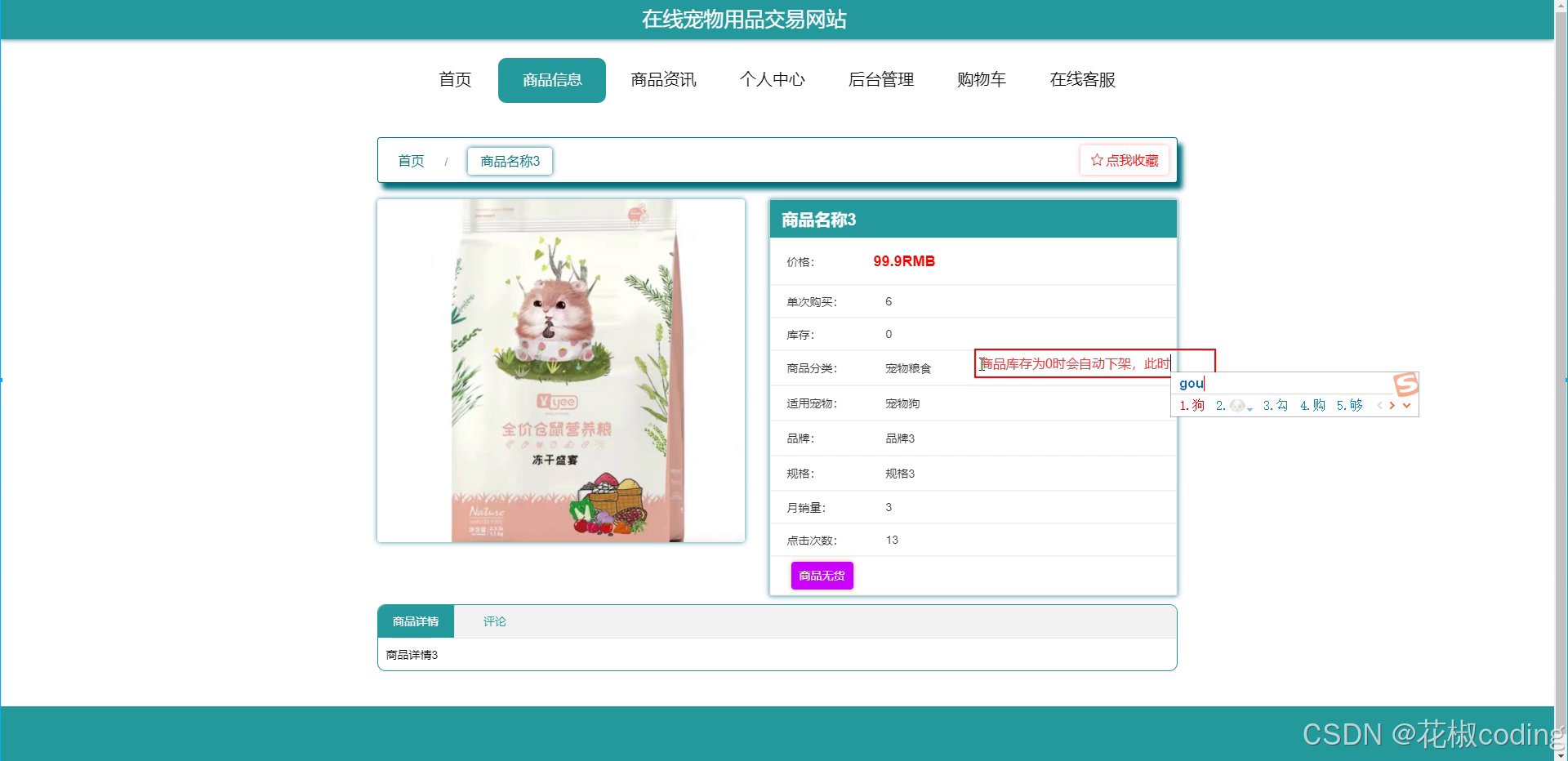Open the 商品资讯 menu item
The image size is (1568, 761).
coord(663,79)
